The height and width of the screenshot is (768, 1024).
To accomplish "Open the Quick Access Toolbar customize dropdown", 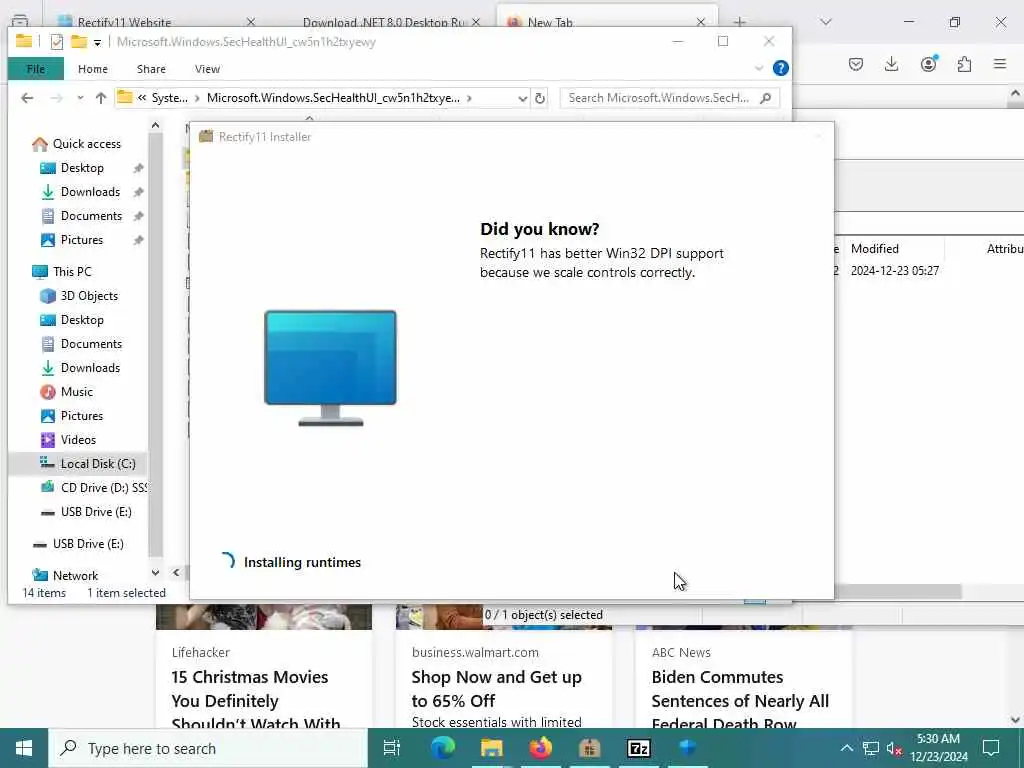I will coord(97,42).
